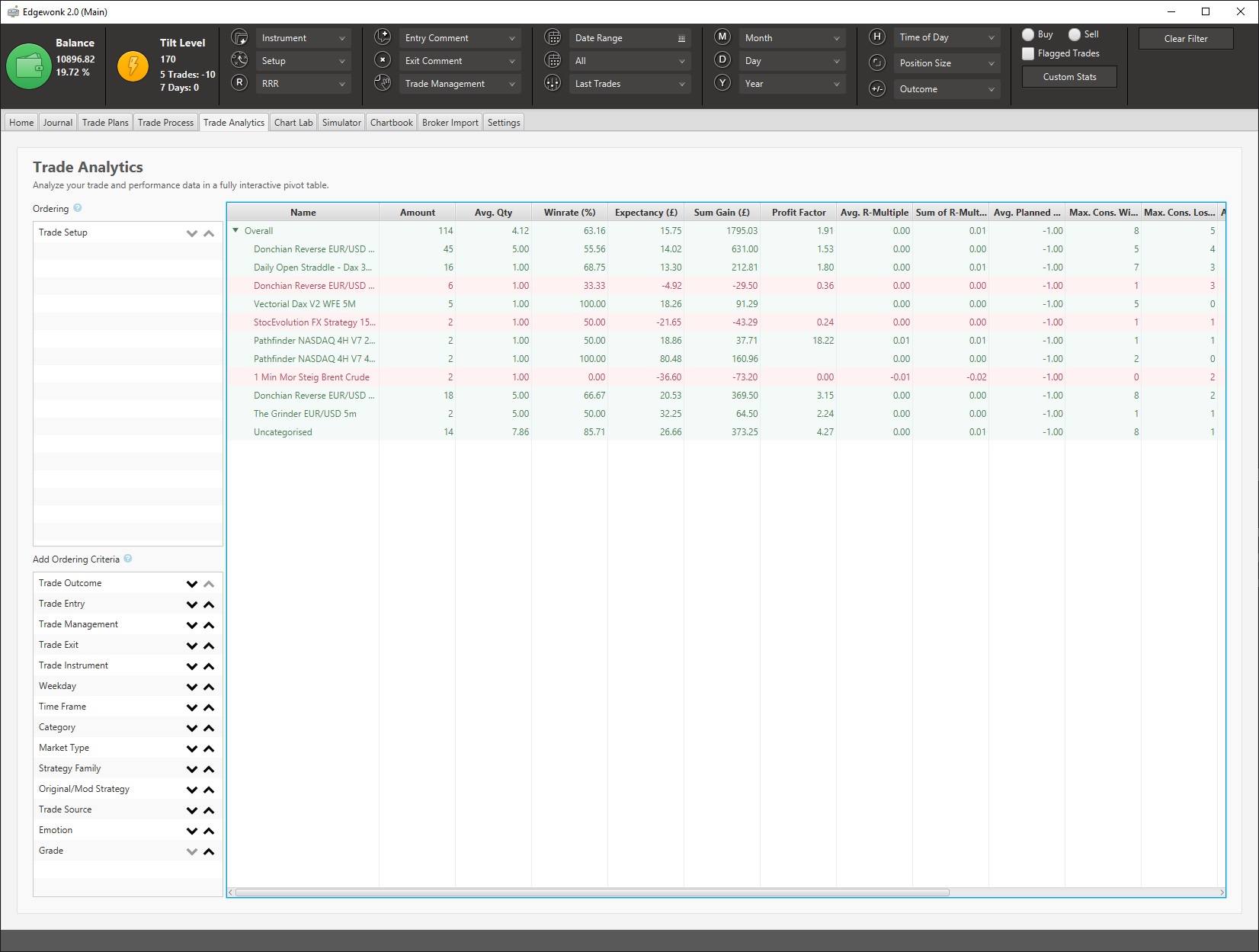Click the Date Range input field

[630, 38]
